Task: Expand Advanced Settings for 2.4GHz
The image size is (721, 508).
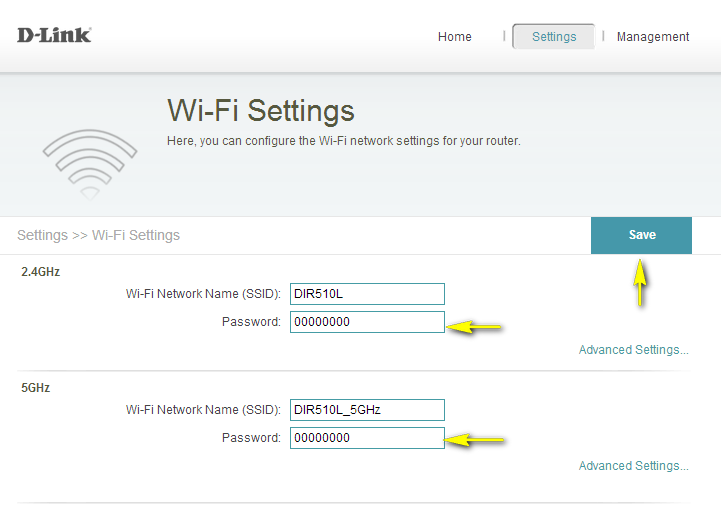Action: pyautogui.click(x=633, y=350)
